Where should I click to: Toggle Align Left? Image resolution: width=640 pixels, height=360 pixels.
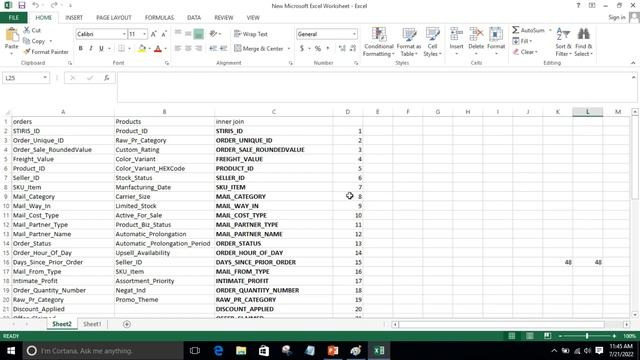click(178, 48)
